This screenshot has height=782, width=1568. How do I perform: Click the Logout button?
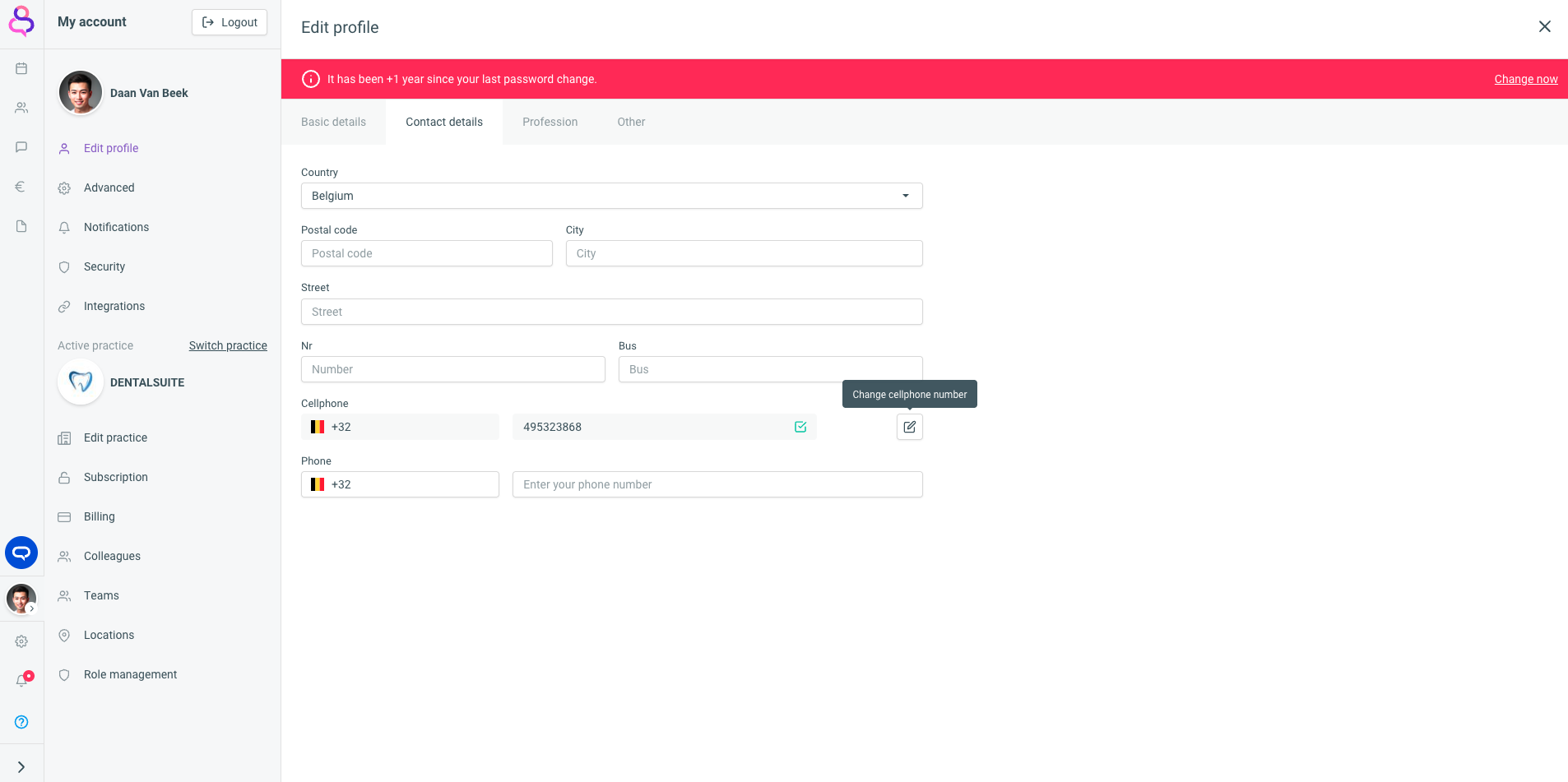coord(230,22)
